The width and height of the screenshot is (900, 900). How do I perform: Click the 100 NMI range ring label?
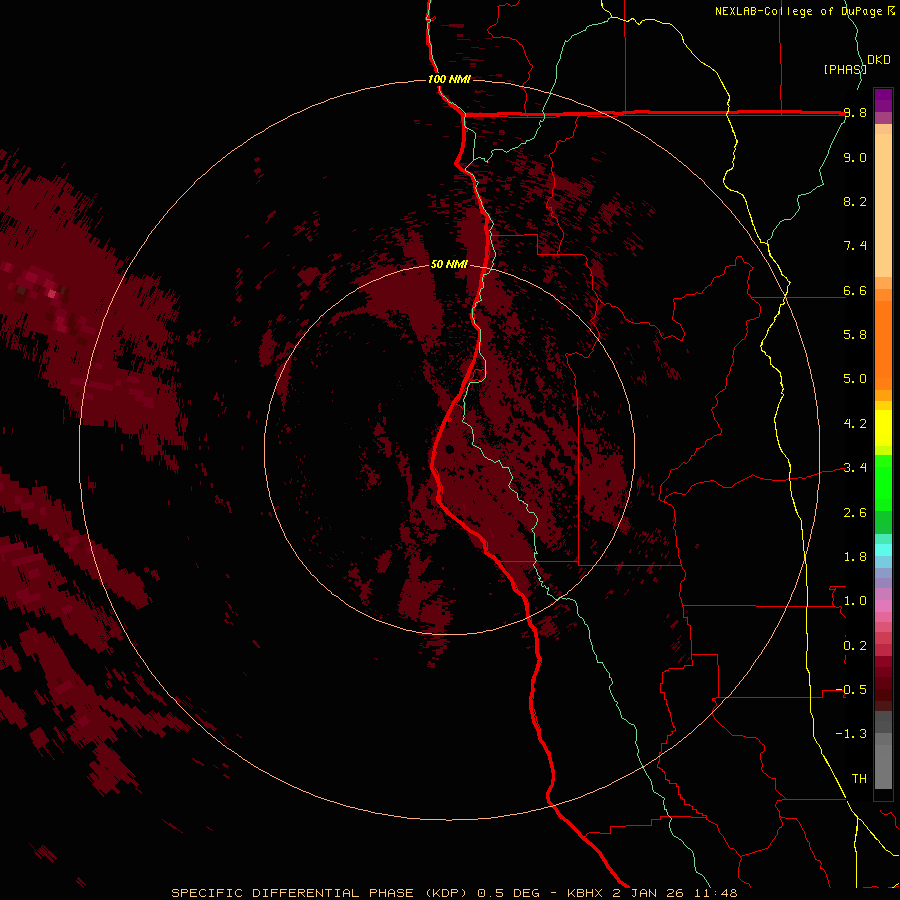(x=449, y=79)
